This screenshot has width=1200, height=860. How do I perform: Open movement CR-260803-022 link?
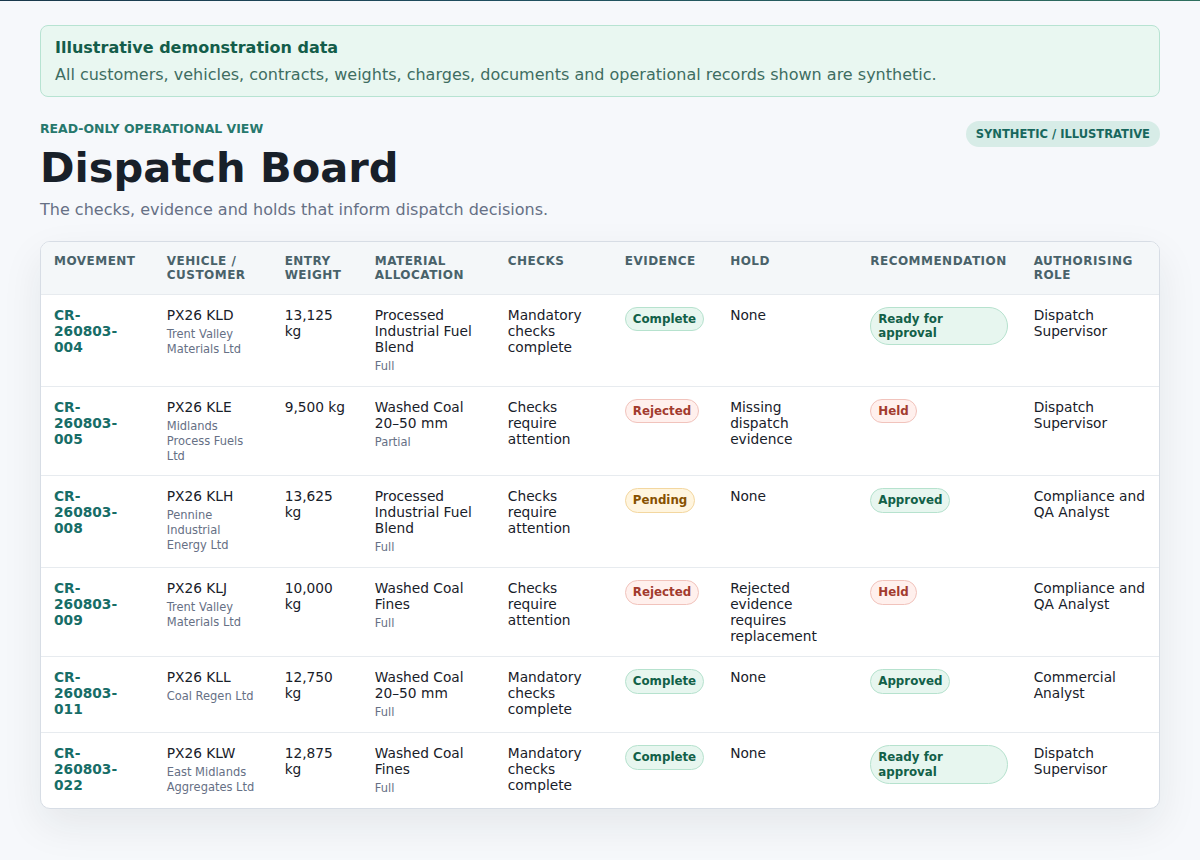[85, 769]
